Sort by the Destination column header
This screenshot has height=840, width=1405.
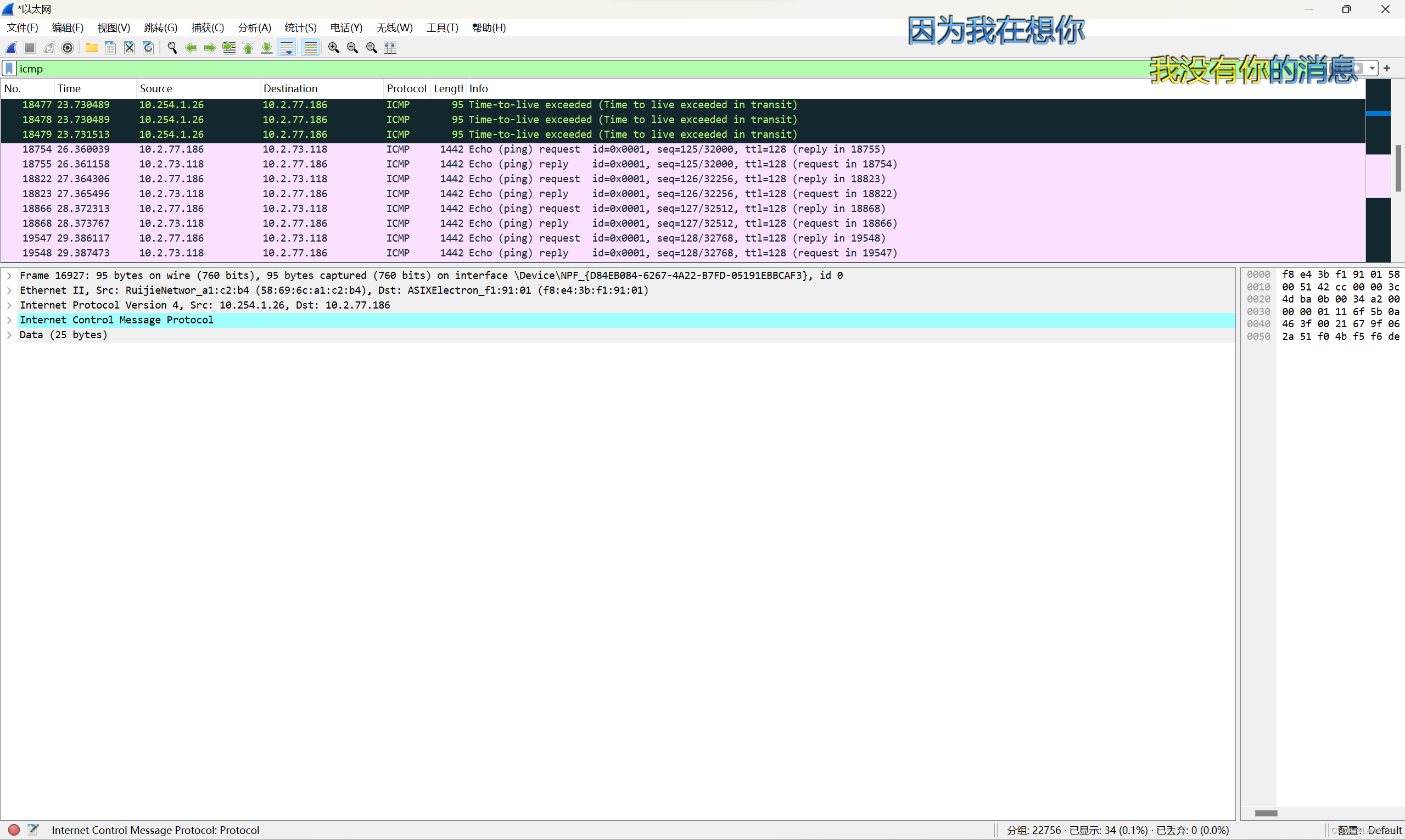322,89
